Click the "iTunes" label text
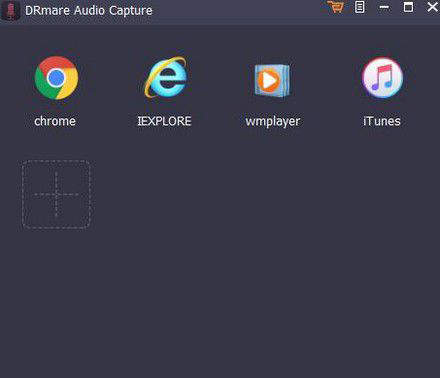440x378 pixels. 382,121
